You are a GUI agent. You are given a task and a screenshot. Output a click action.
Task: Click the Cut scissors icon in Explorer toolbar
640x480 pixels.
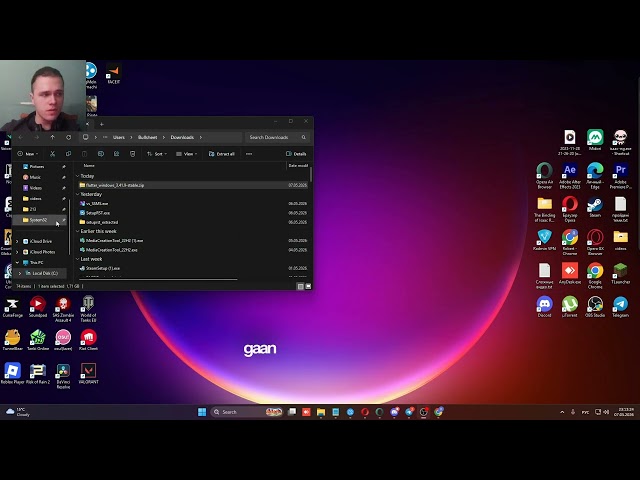pyautogui.click(x=52, y=154)
